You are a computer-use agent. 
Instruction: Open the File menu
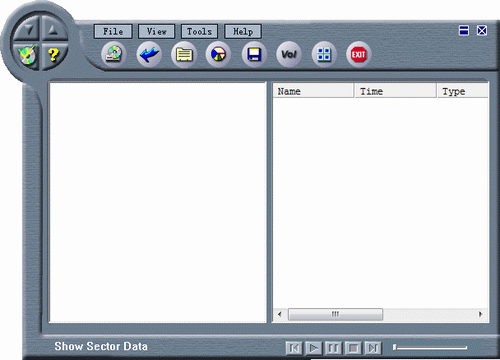113,32
